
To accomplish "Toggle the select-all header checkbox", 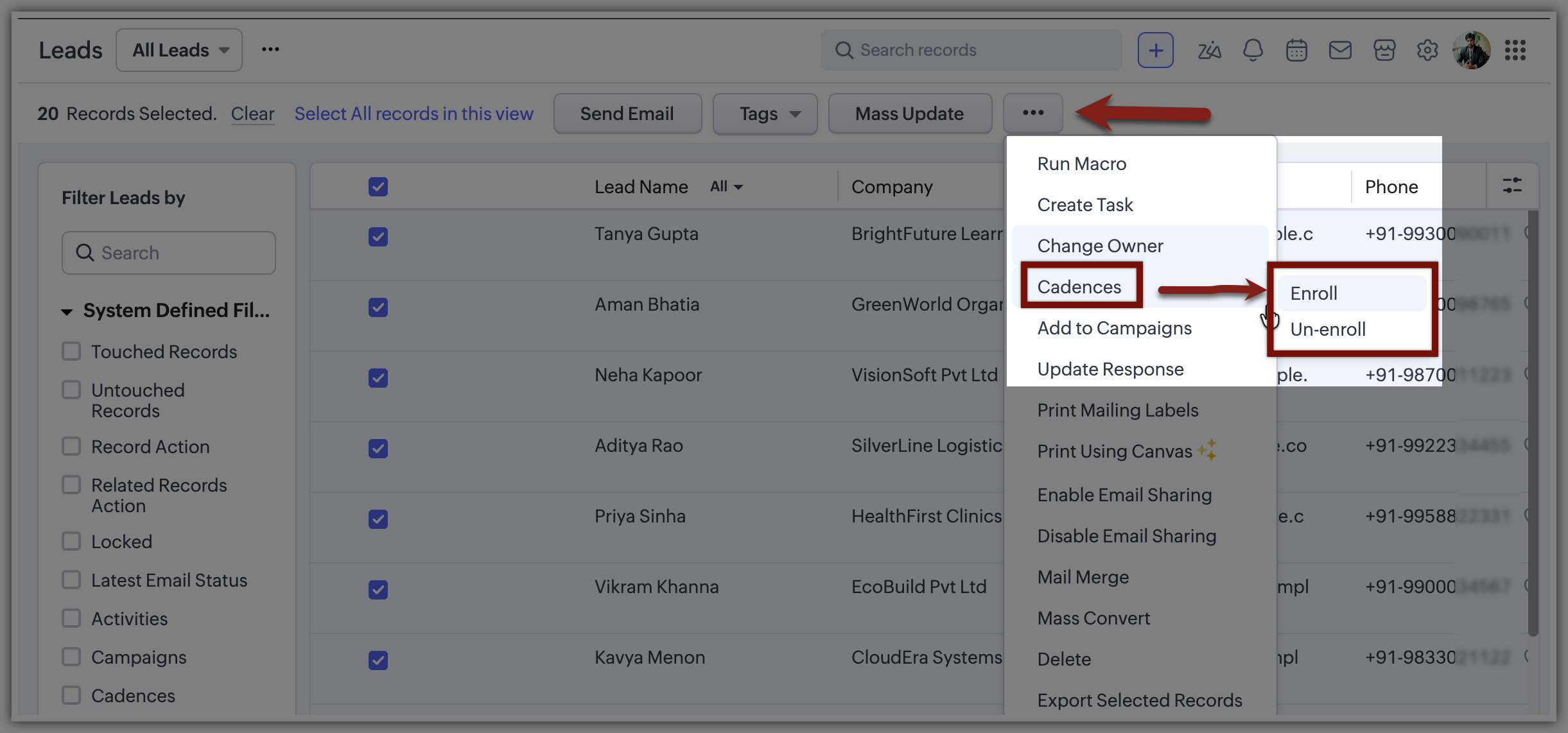I will click(378, 187).
